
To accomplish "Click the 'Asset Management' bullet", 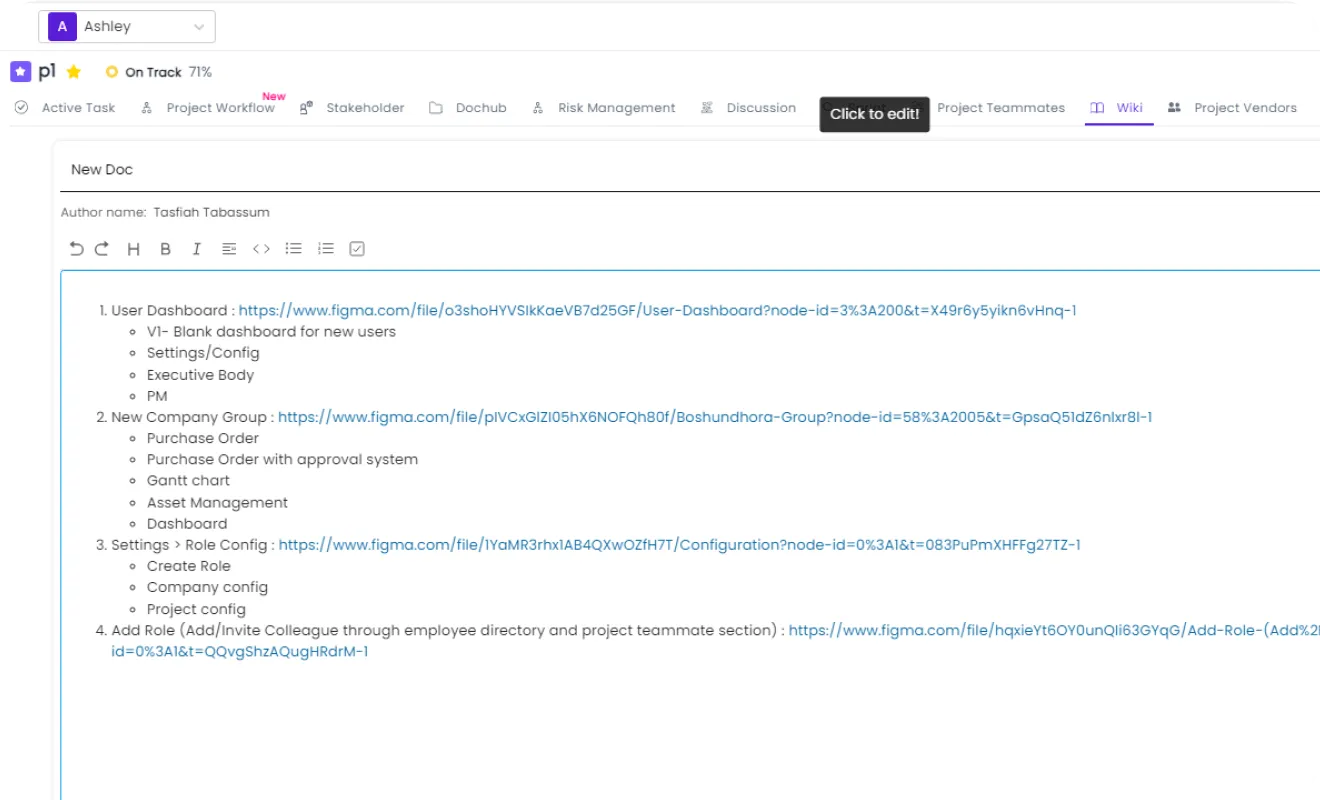I will [x=217, y=502].
